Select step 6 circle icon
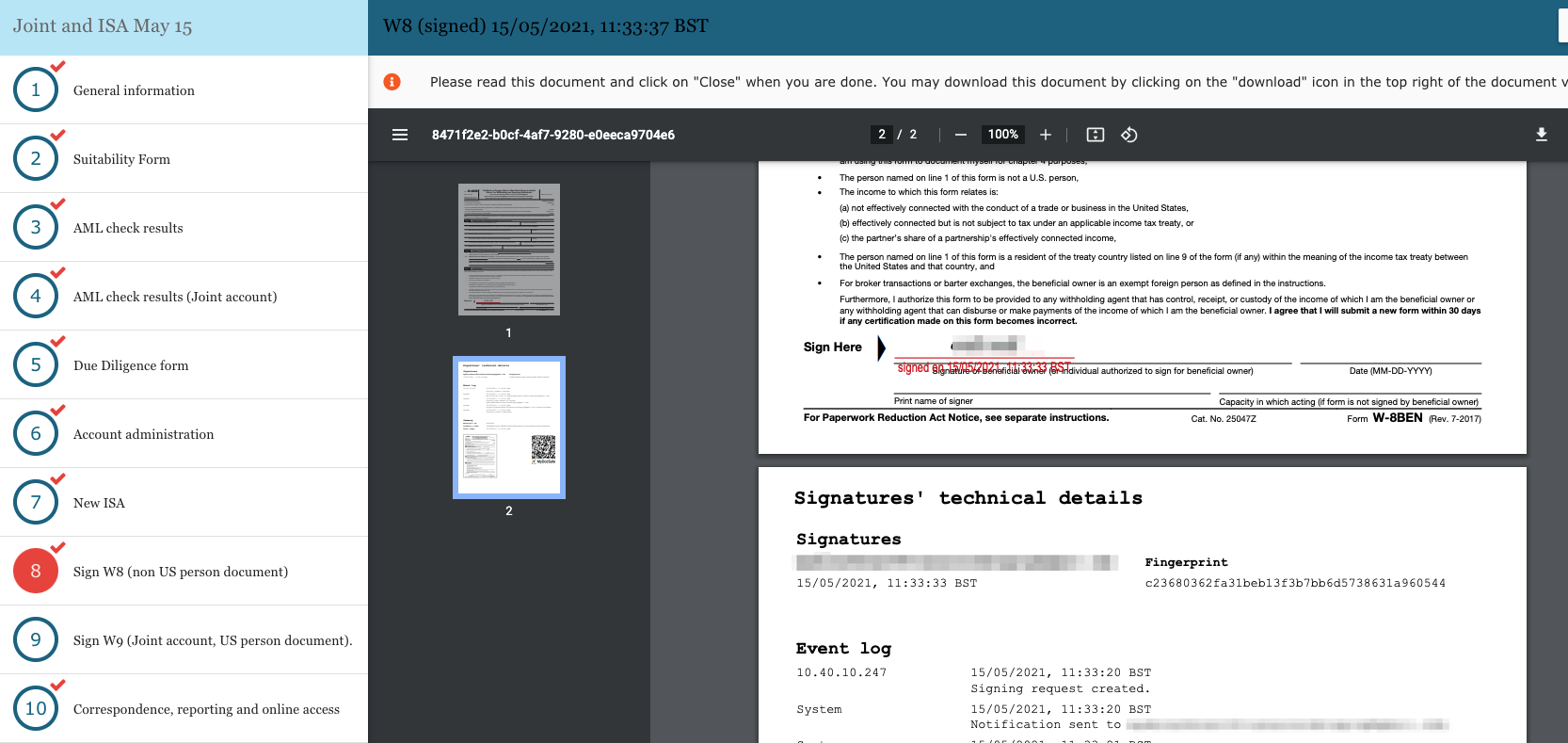 [x=36, y=433]
